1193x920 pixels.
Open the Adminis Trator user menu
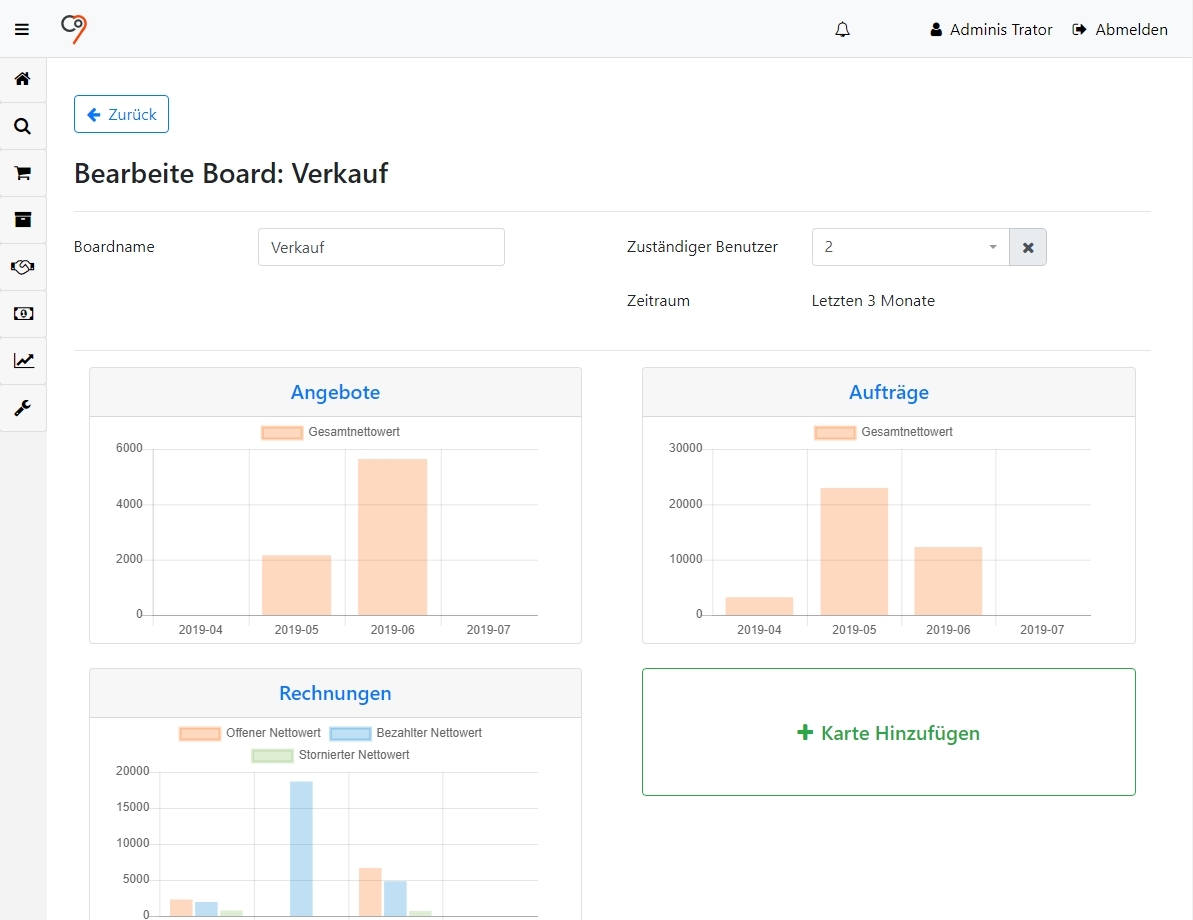(x=991, y=30)
